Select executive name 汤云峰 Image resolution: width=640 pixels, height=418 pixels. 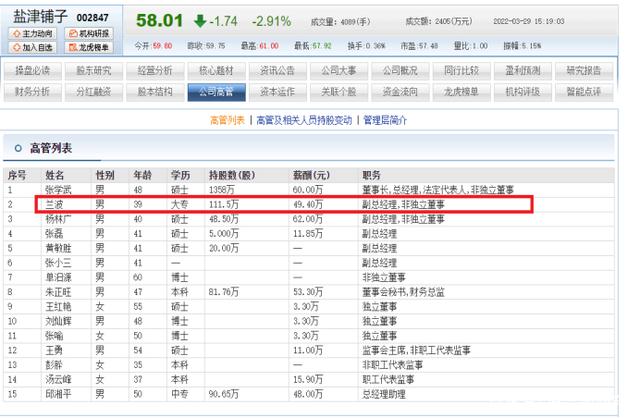point(58,380)
